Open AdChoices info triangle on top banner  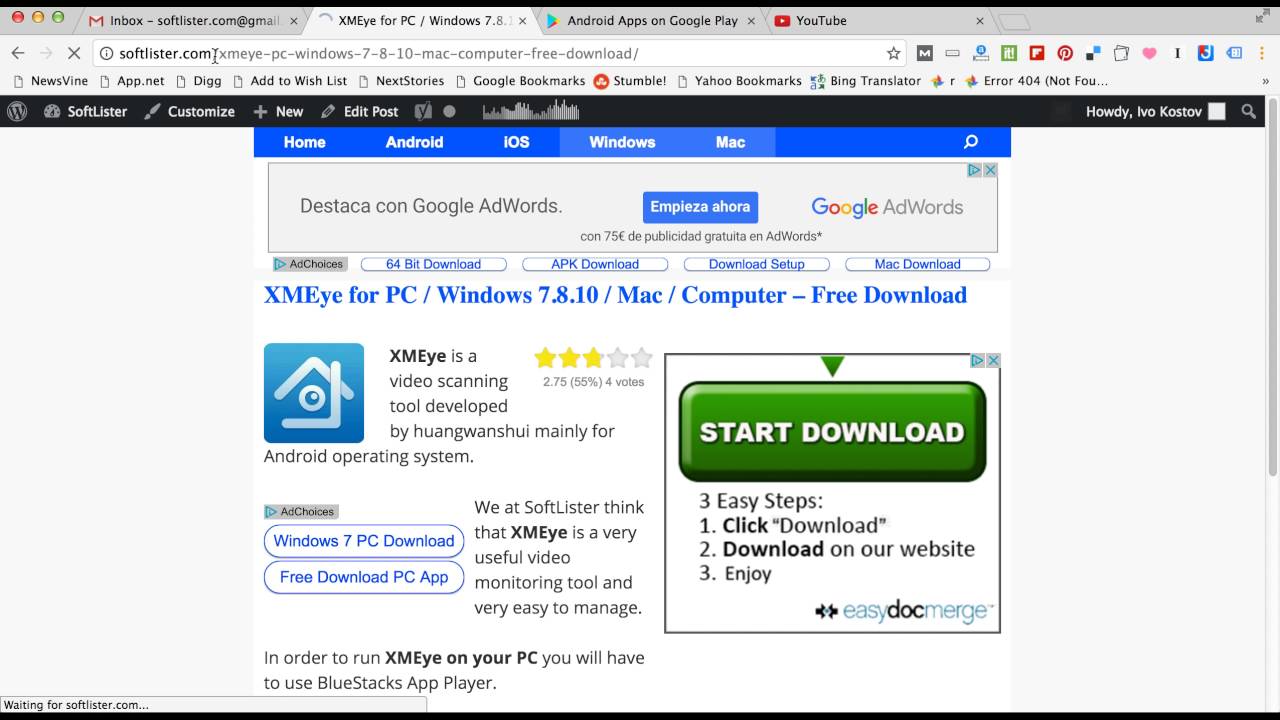[x=974, y=171]
